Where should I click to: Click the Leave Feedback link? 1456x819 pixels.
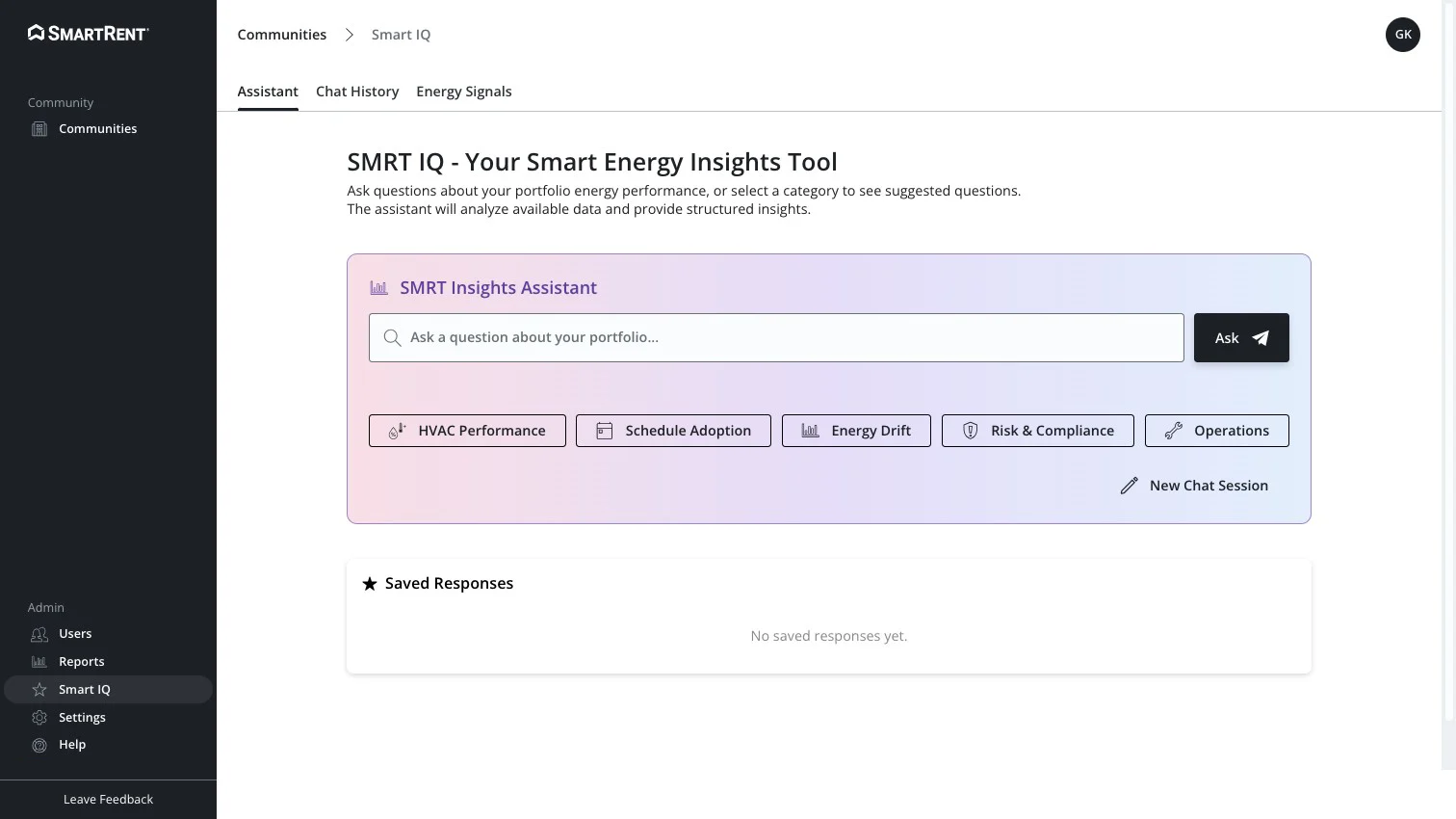click(x=108, y=800)
